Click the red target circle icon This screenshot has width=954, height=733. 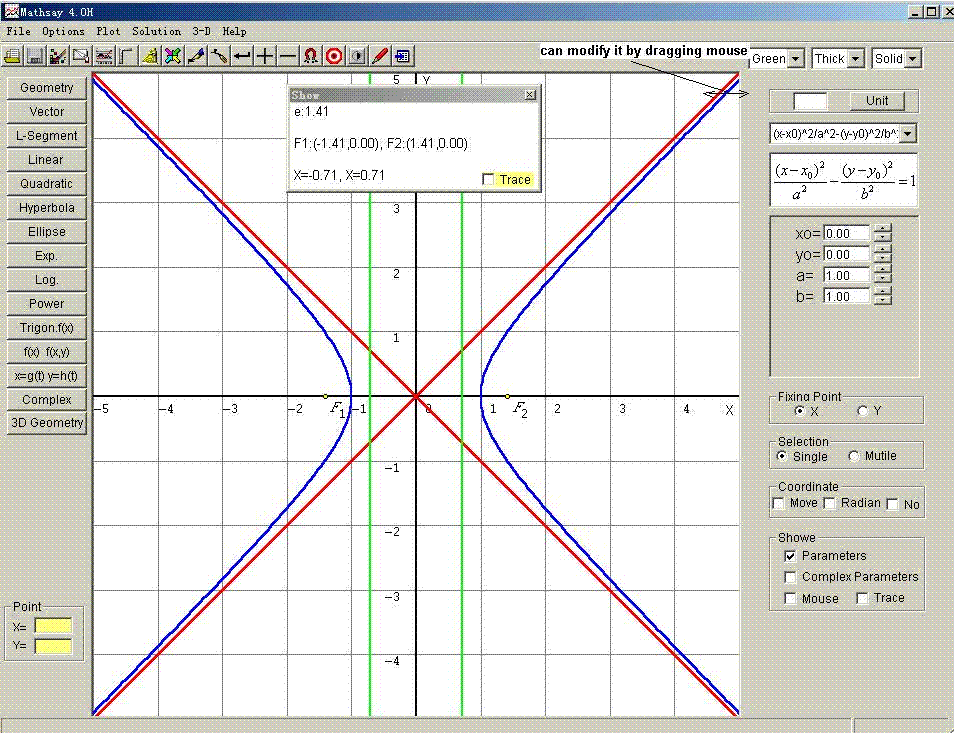pos(334,57)
